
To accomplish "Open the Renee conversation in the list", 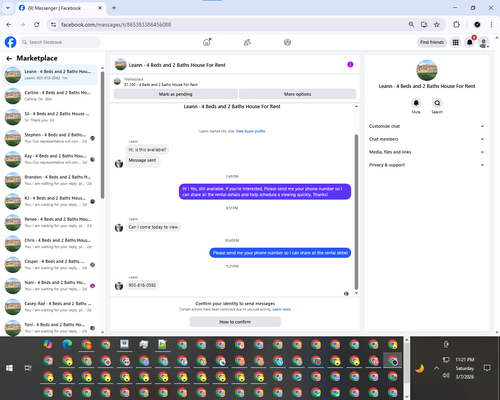I will (x=50, y=222).
